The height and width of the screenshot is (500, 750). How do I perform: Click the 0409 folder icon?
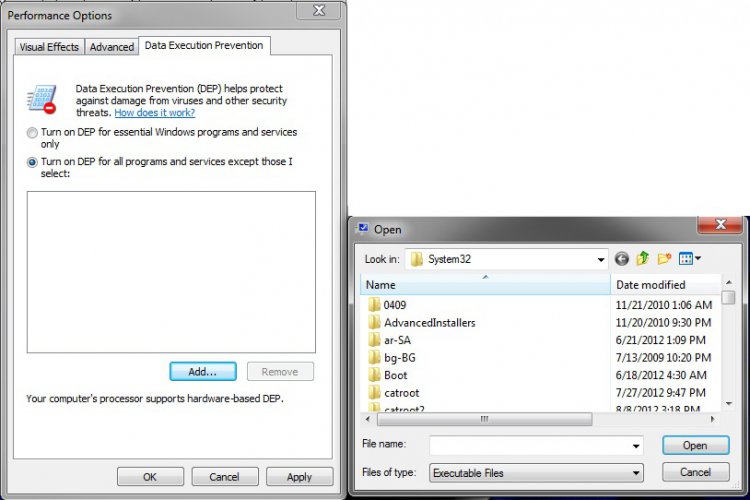click(x=374, y=304)
